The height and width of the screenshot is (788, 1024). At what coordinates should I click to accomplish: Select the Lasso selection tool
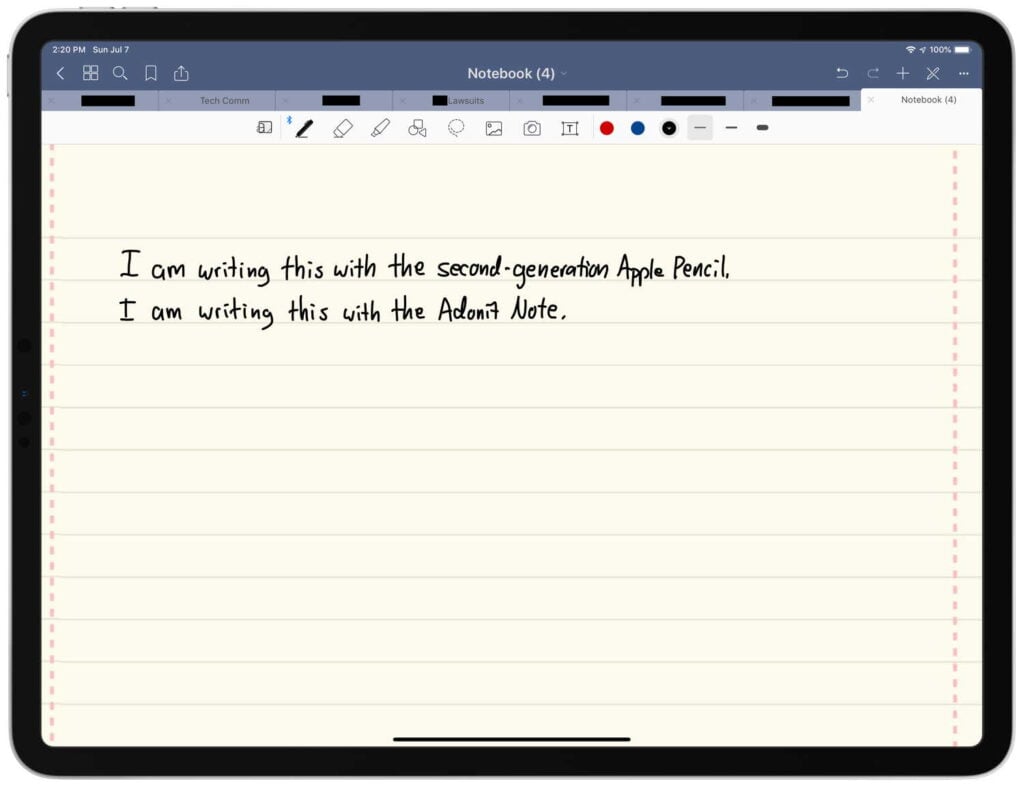point(456,128)
